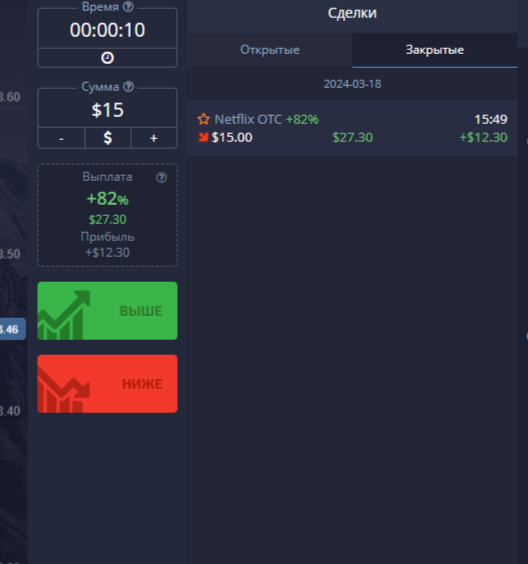
Task: Click the dollar currency switch button
Action: 108,138
